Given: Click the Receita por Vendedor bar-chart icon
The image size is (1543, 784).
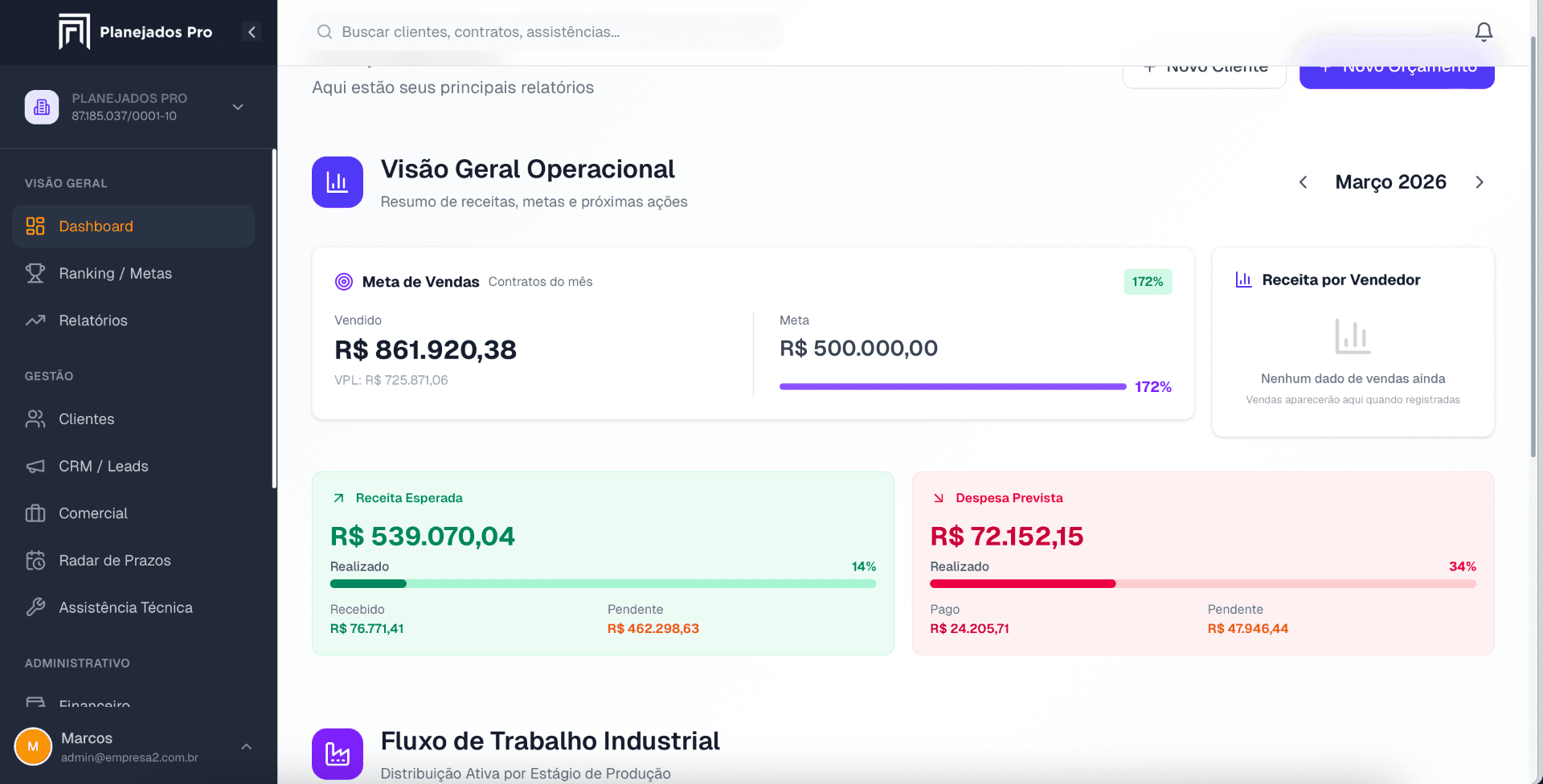Looking at the screenshot, I should (x=1243, y=280).
